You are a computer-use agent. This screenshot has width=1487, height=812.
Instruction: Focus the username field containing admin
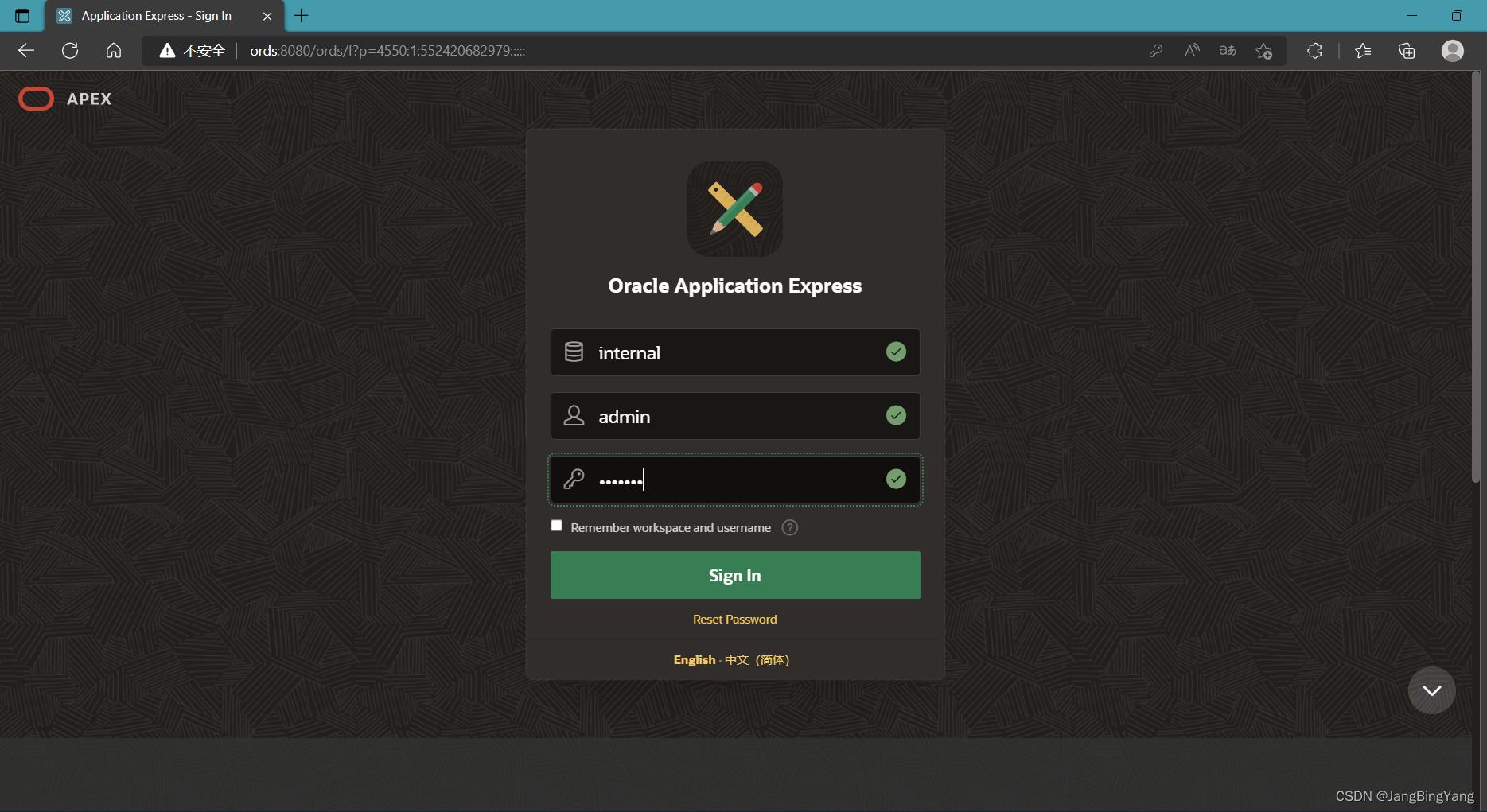tap(735, 416)
